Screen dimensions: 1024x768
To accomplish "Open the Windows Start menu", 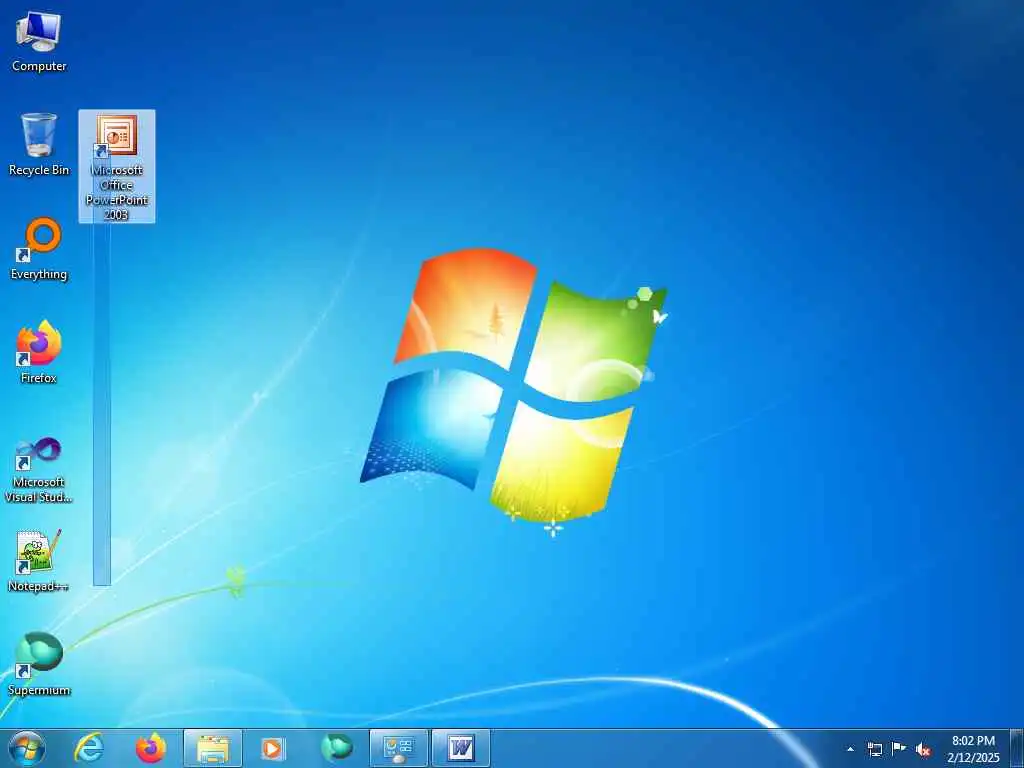I will click(27, 748).
